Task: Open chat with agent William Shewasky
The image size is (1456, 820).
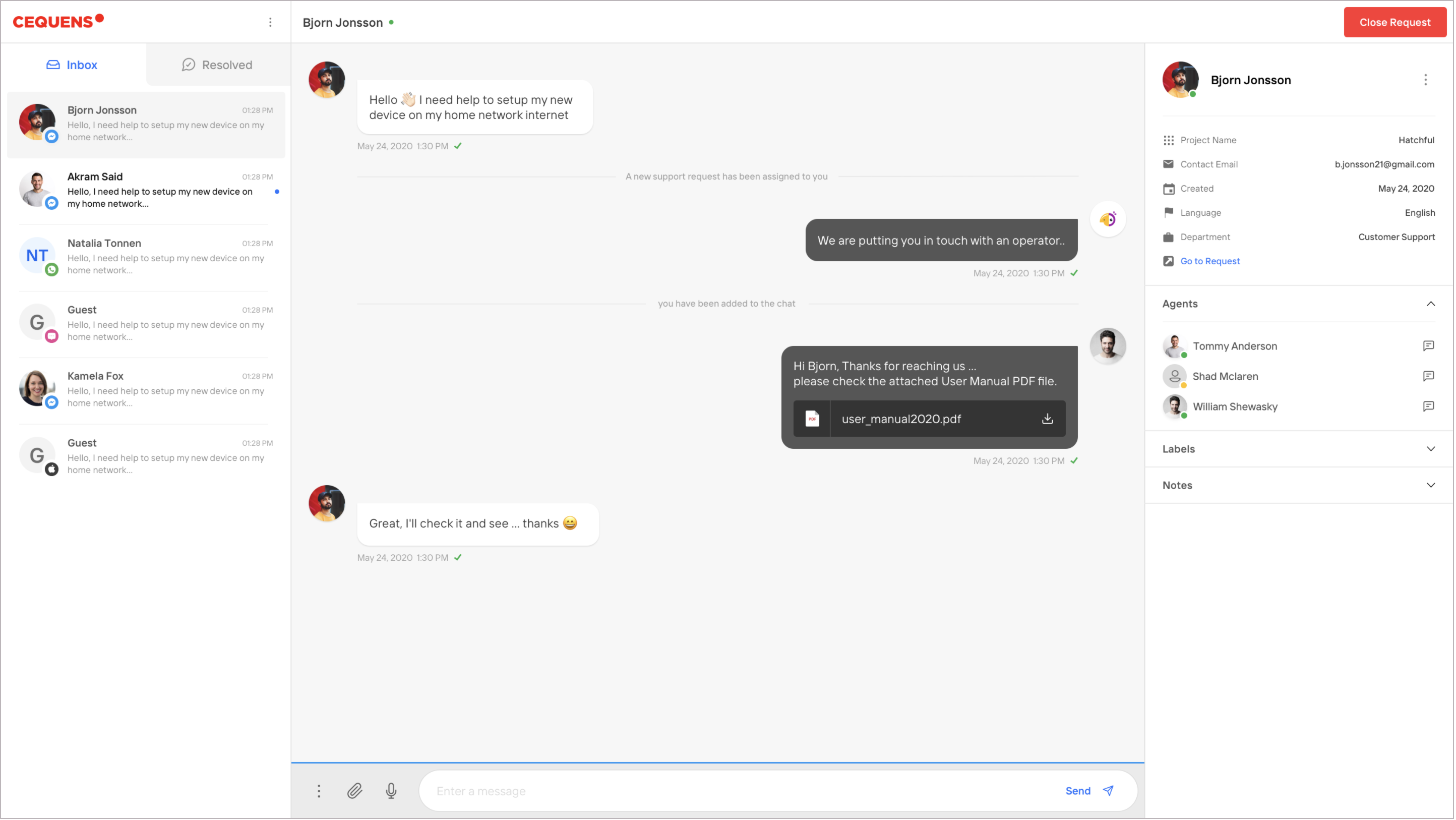Action: click(1428, 406)
